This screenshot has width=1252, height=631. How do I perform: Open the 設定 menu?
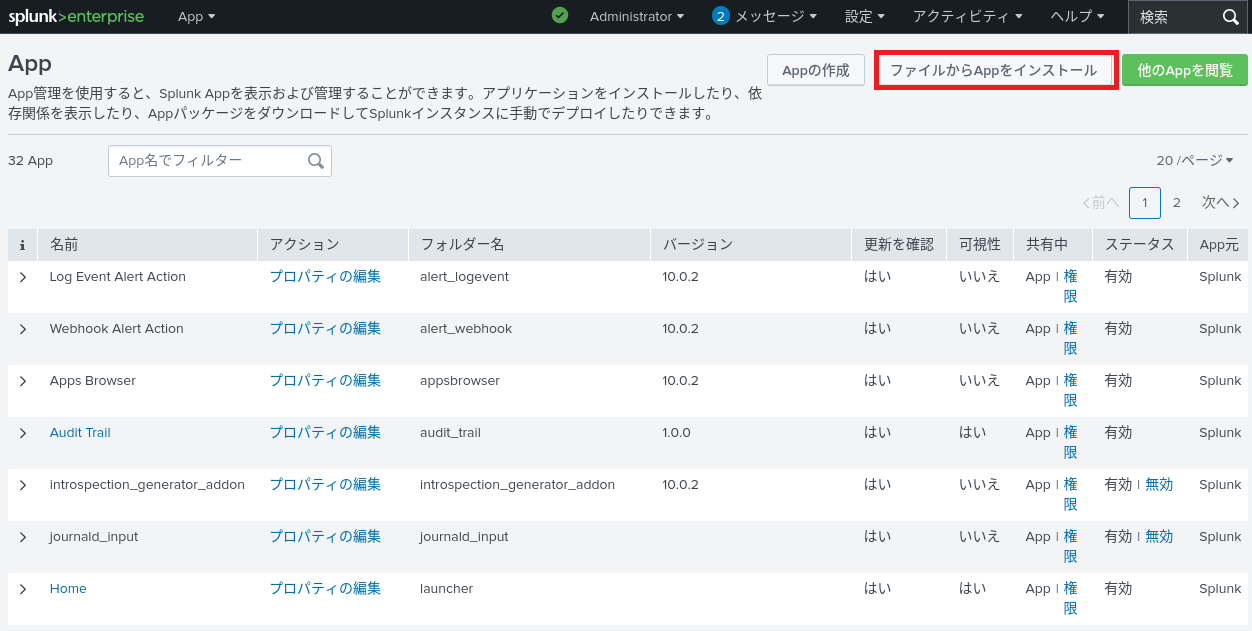(x=864, y=17)
